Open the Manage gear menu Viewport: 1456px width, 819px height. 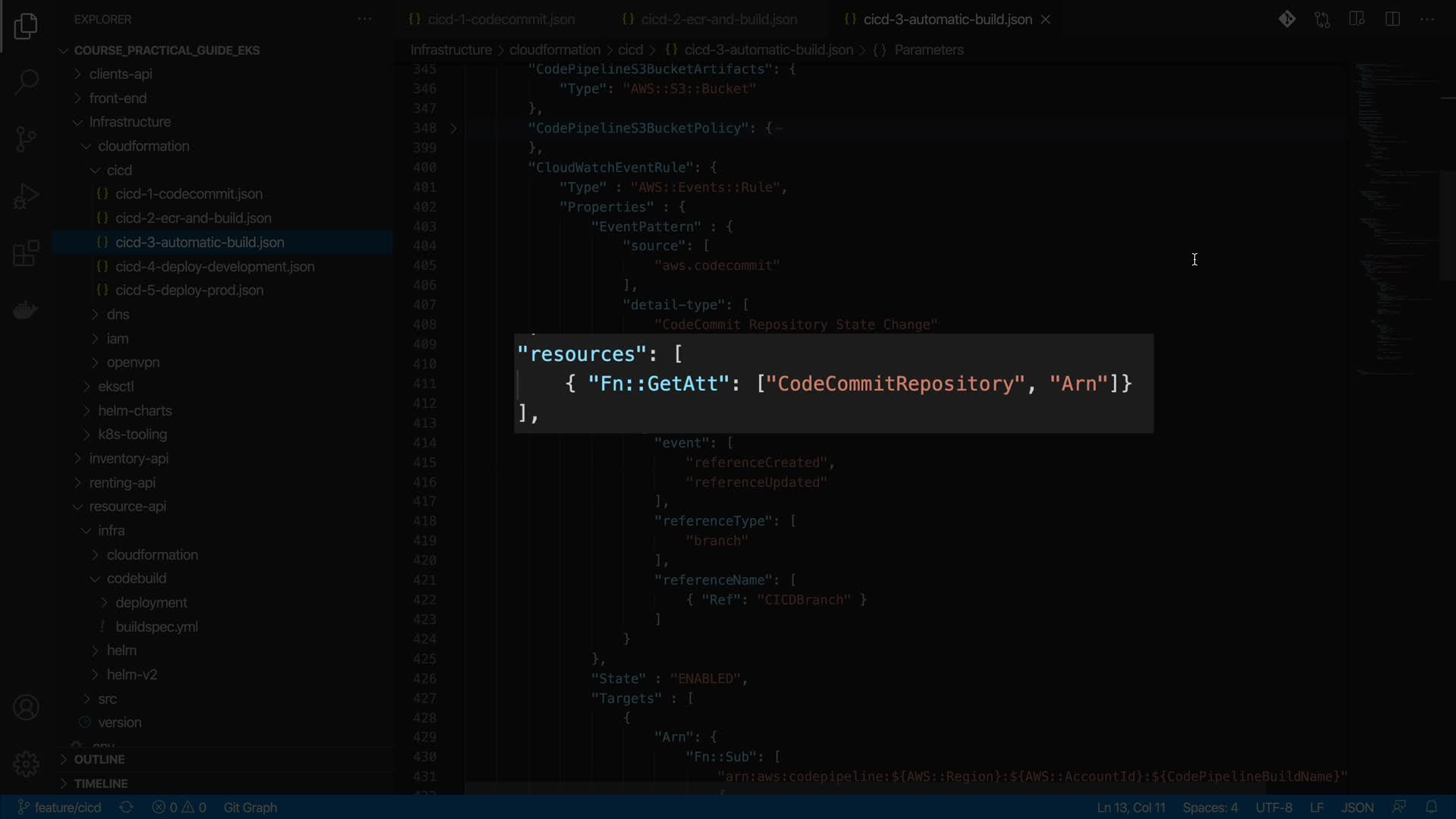pos(26,764)
